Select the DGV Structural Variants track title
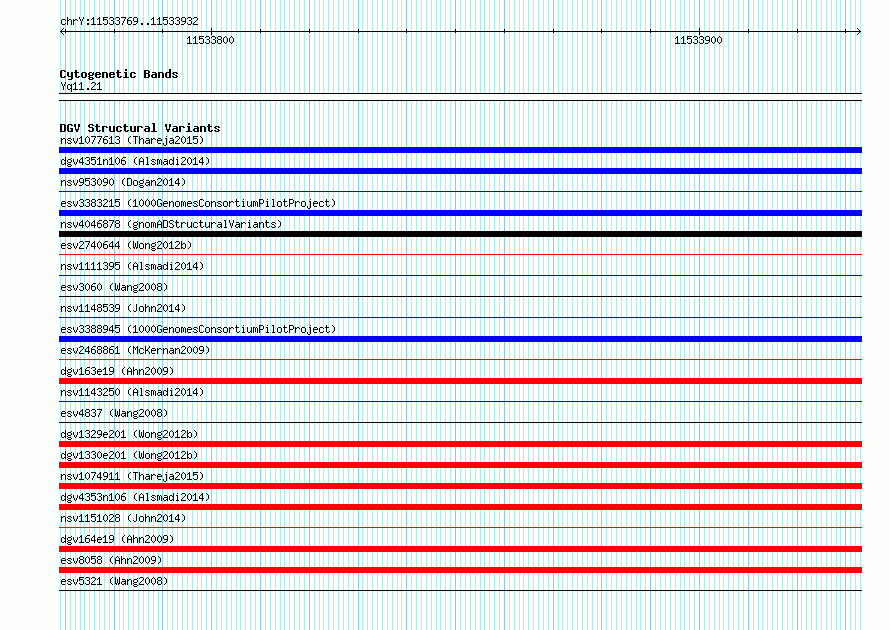 click(x=140, y=128)
